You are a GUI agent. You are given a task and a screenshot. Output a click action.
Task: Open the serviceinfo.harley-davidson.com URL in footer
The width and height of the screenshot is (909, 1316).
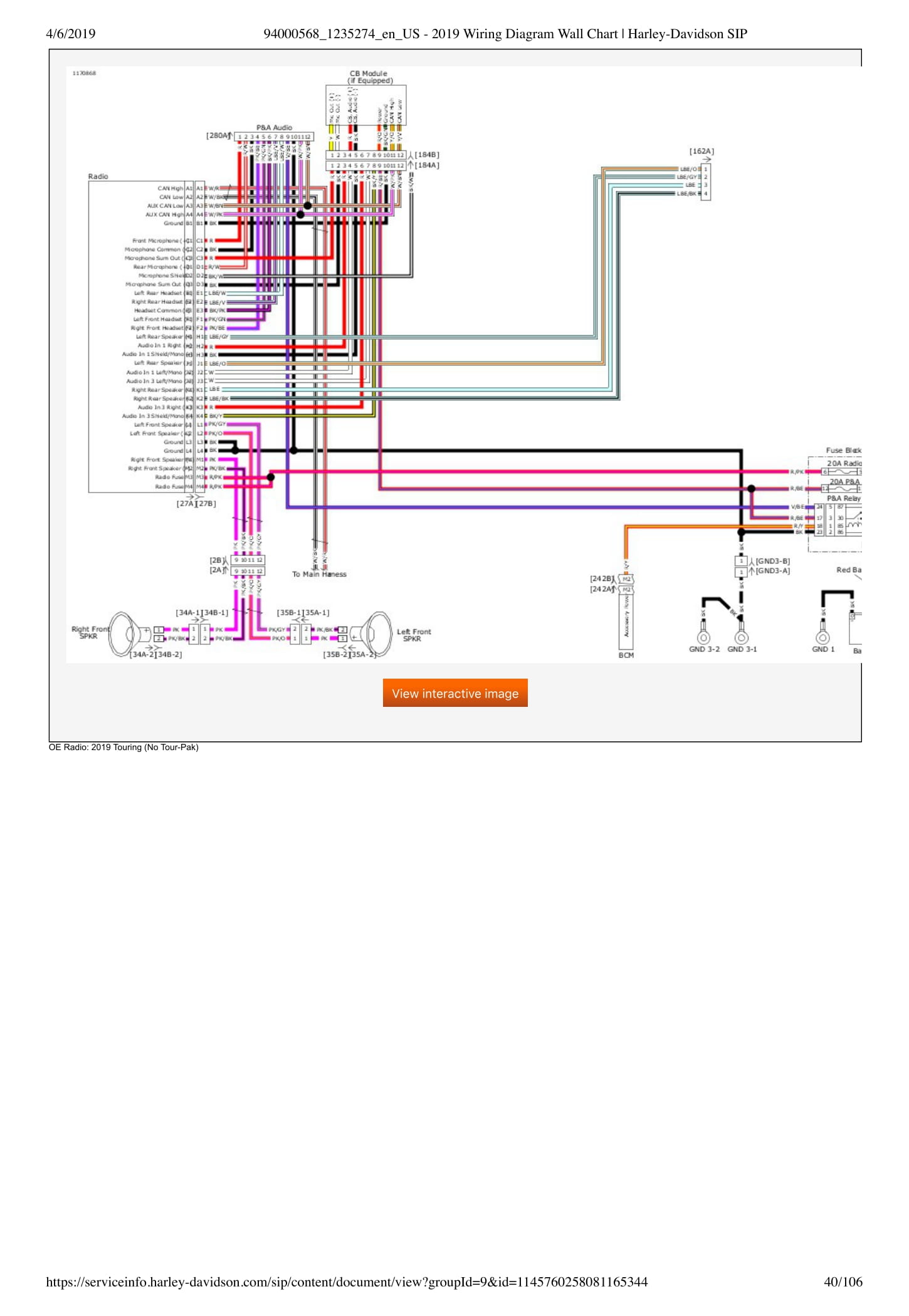point(347,1282)
